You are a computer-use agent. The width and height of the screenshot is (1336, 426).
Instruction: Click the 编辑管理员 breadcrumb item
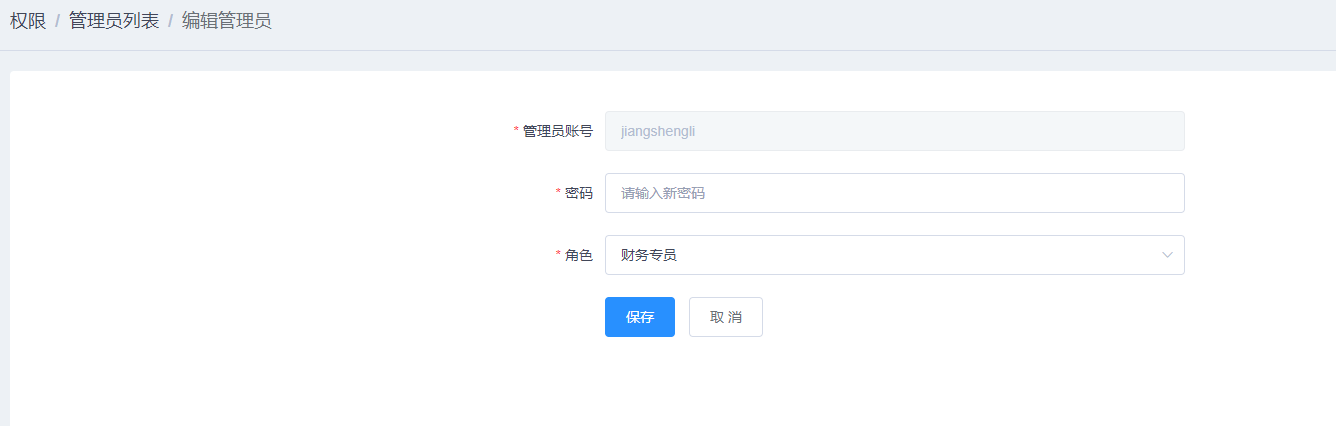point(227,21)
